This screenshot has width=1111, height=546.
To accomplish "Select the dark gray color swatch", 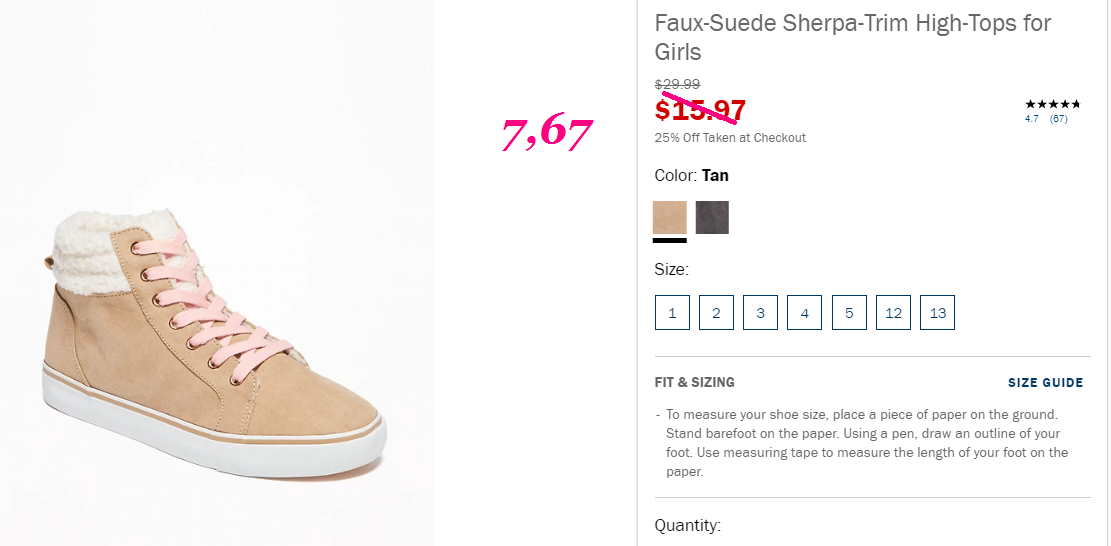I will tap(712, 217).
